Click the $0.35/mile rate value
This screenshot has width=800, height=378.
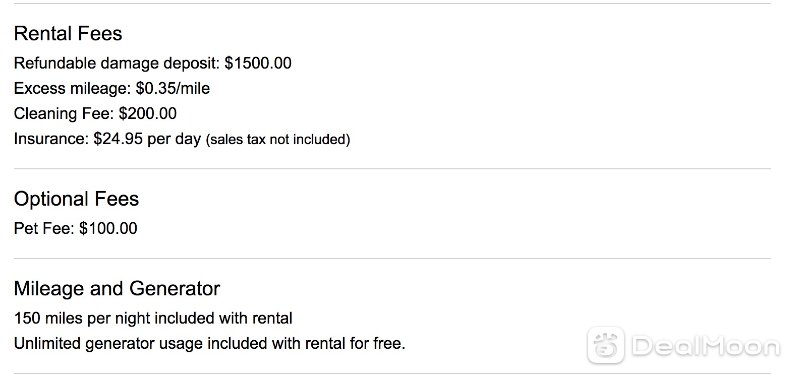click(173, 89)
